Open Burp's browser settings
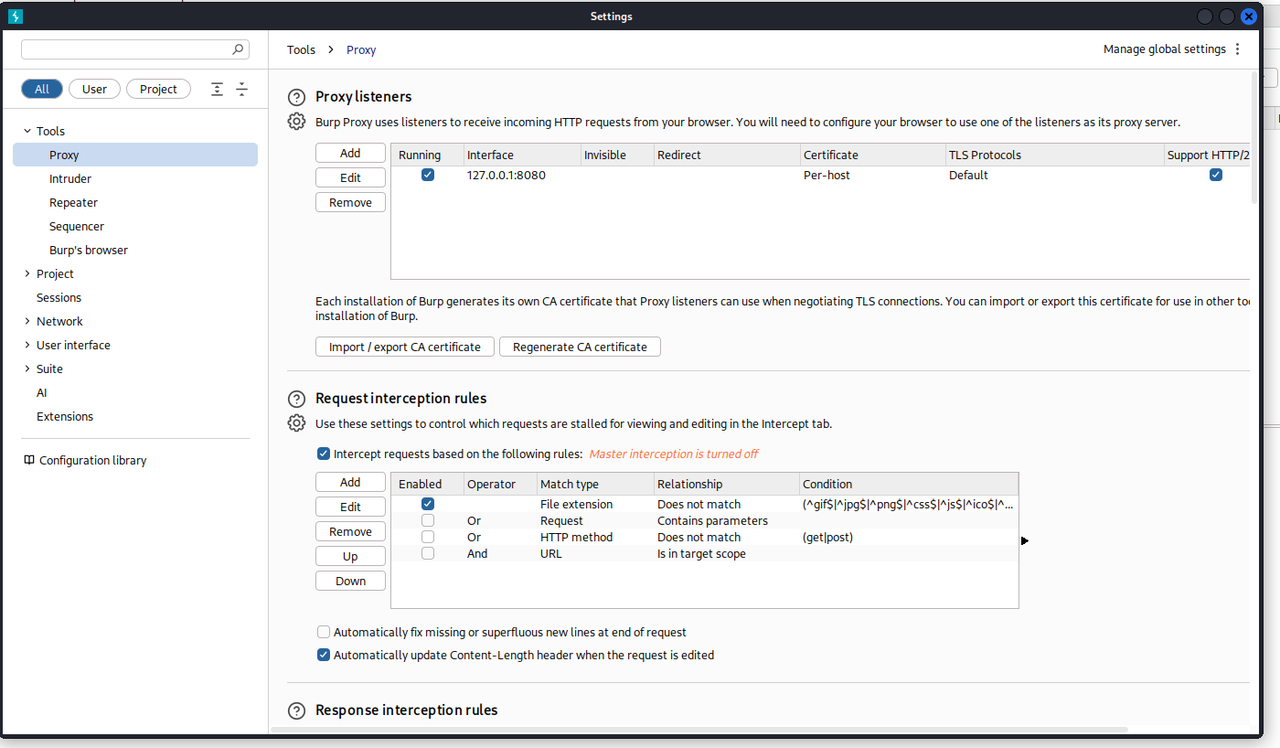This screenshot has width=1280, height=748. coord(89,250)
